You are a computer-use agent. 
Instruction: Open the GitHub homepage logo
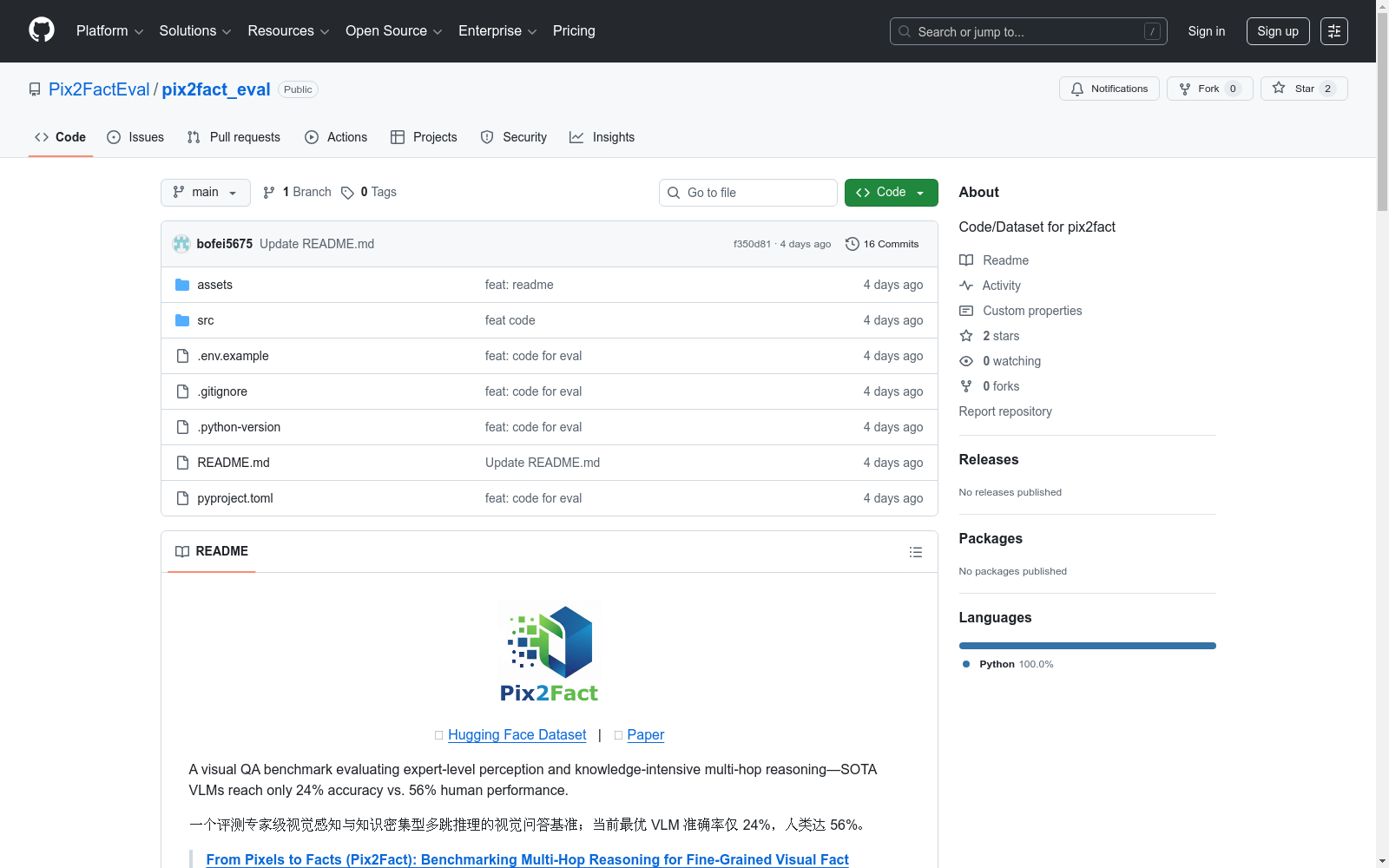42,30
